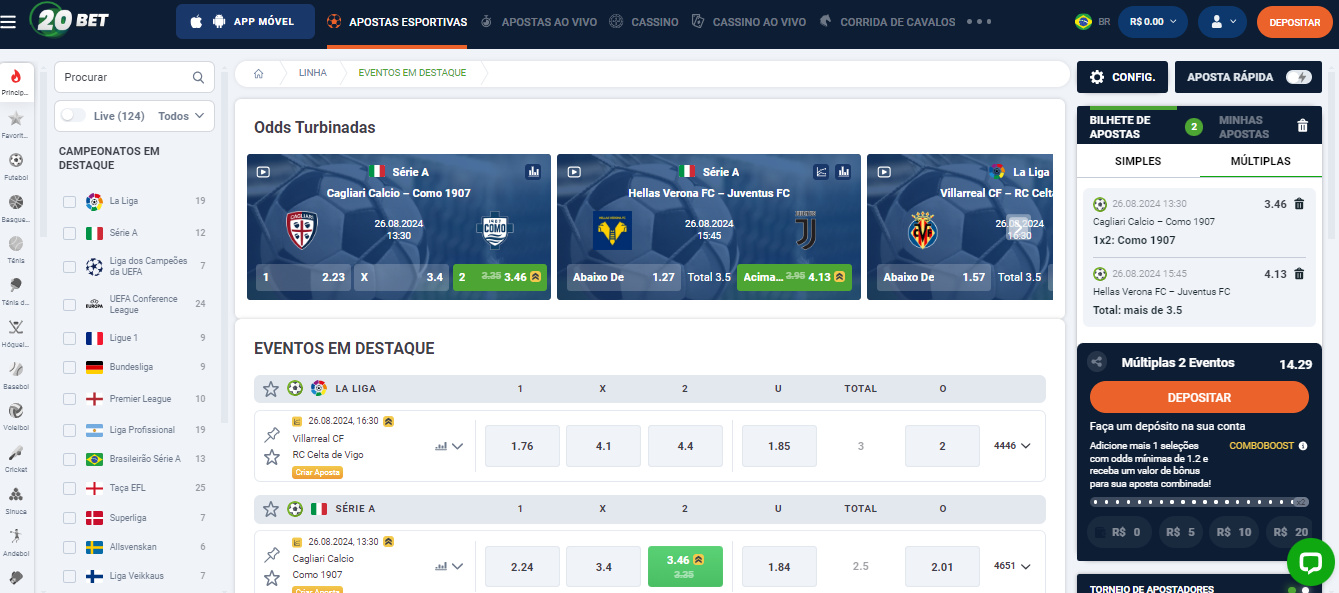
Task: Click the search magnifier icon
Action: click(198, 77)
